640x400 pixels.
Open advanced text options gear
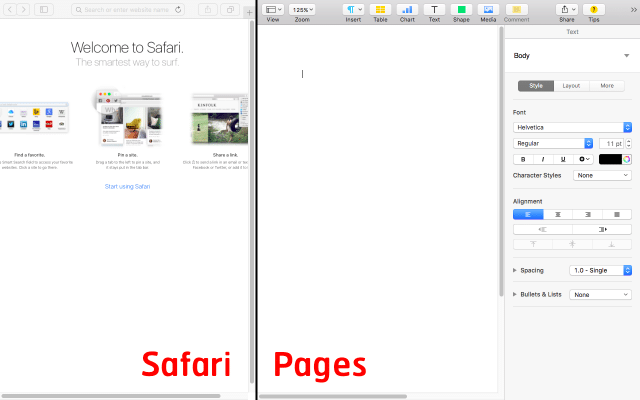[x=583, y=159]
